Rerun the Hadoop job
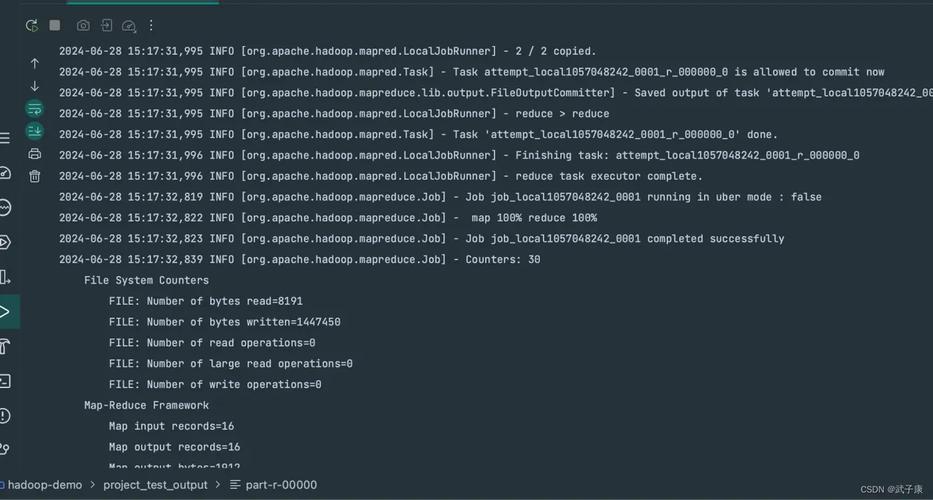 coord(32,25)
